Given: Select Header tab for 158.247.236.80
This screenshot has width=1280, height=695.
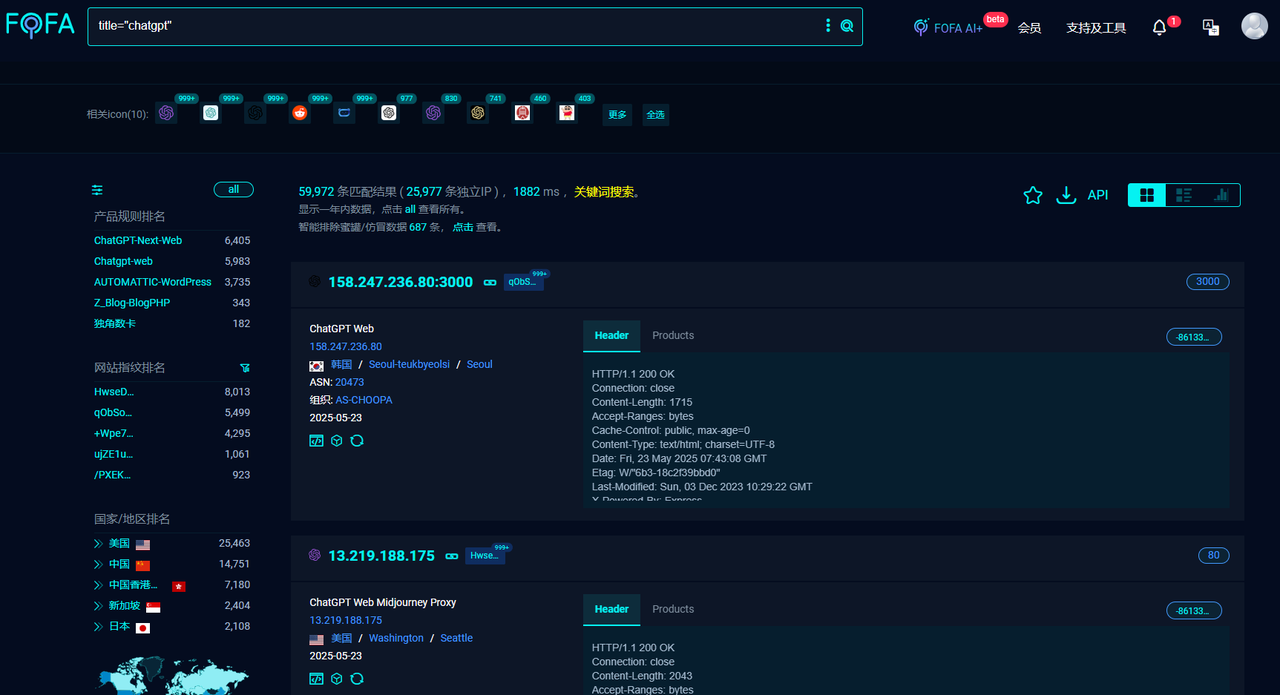Looking at the screenshot, I should (x=612, y=336).
